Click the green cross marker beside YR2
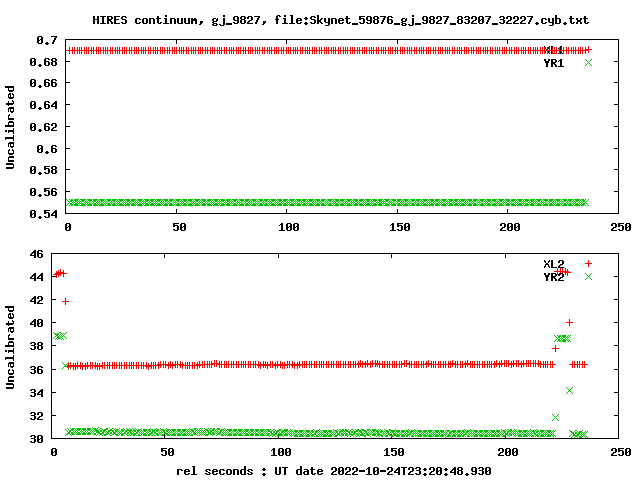Screen dimensions: 640x480 [588, 277]
